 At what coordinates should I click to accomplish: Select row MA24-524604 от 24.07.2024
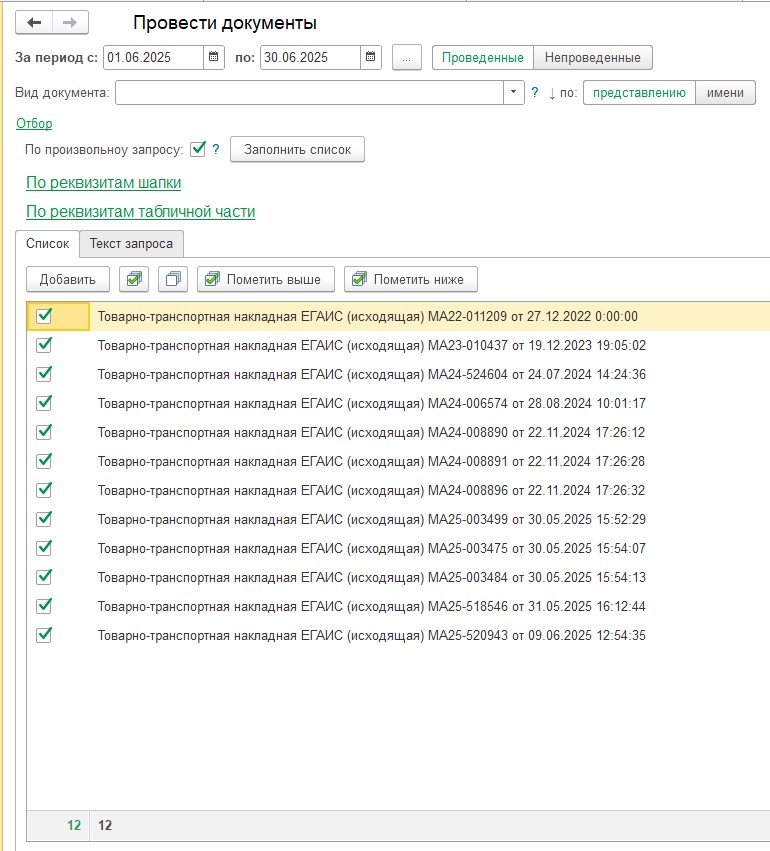point(398,374)
